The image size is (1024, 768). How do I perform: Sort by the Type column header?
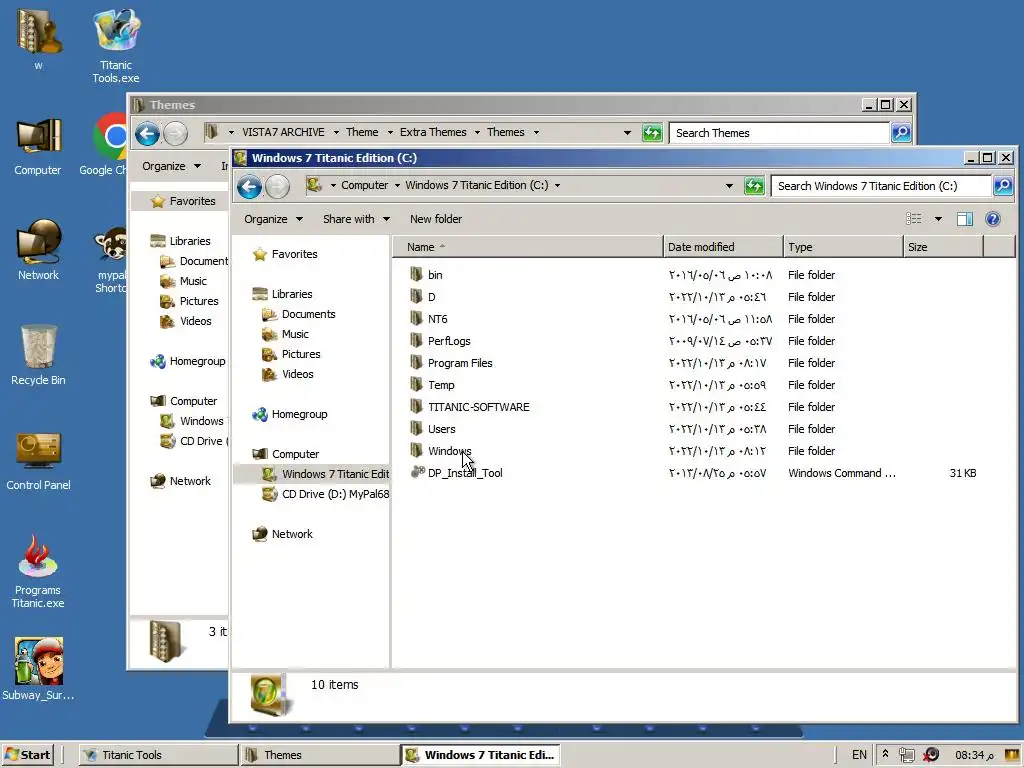tap(842, 247)
